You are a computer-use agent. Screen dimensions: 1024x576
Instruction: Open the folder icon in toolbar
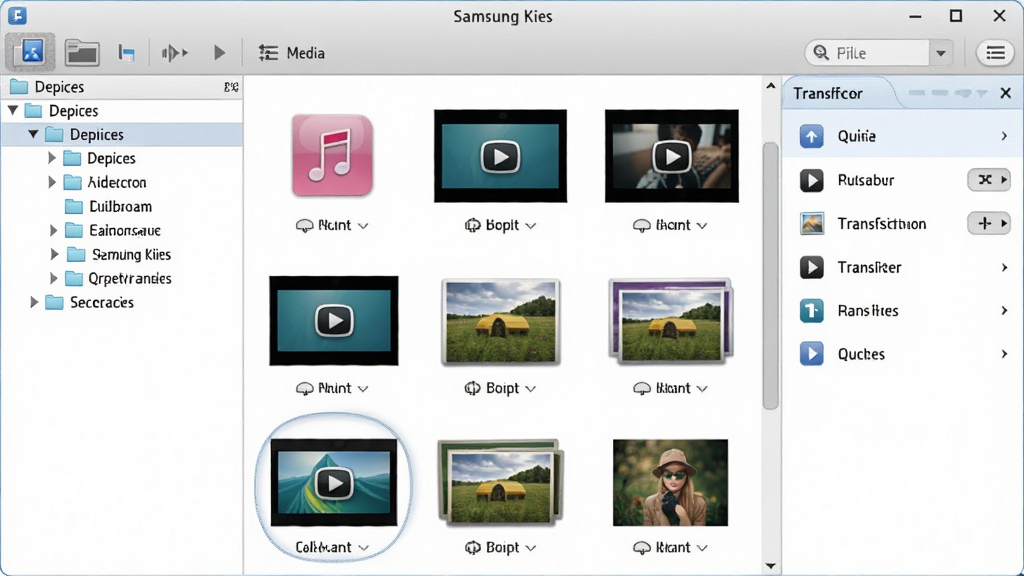pos(82,52)
